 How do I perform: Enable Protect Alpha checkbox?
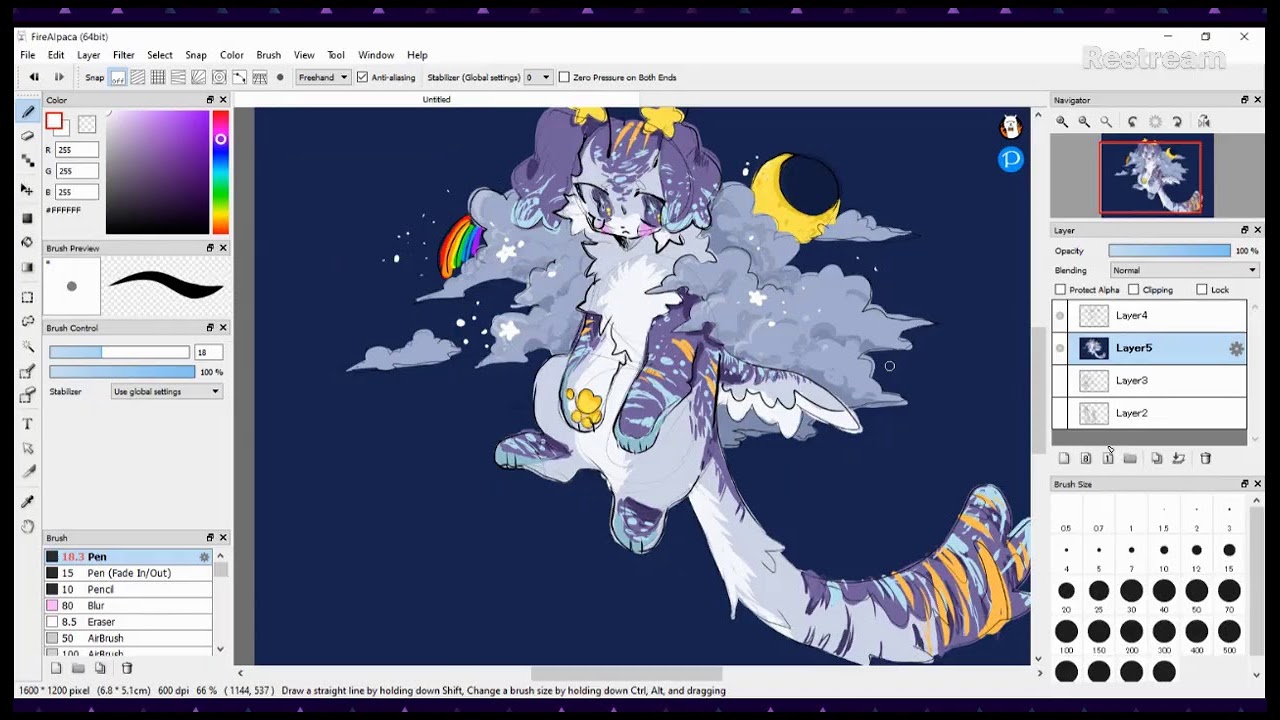click(1060, 290)
